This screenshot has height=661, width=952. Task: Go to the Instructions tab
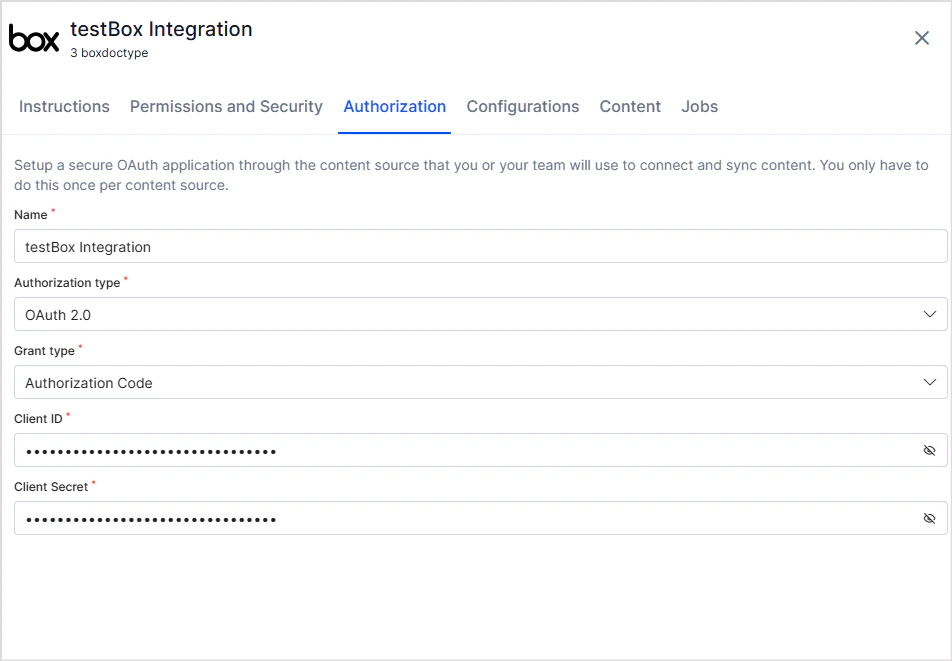coord(64,107)
